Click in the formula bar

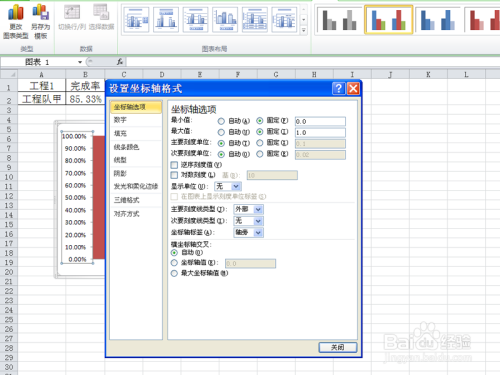pos(313,62)
